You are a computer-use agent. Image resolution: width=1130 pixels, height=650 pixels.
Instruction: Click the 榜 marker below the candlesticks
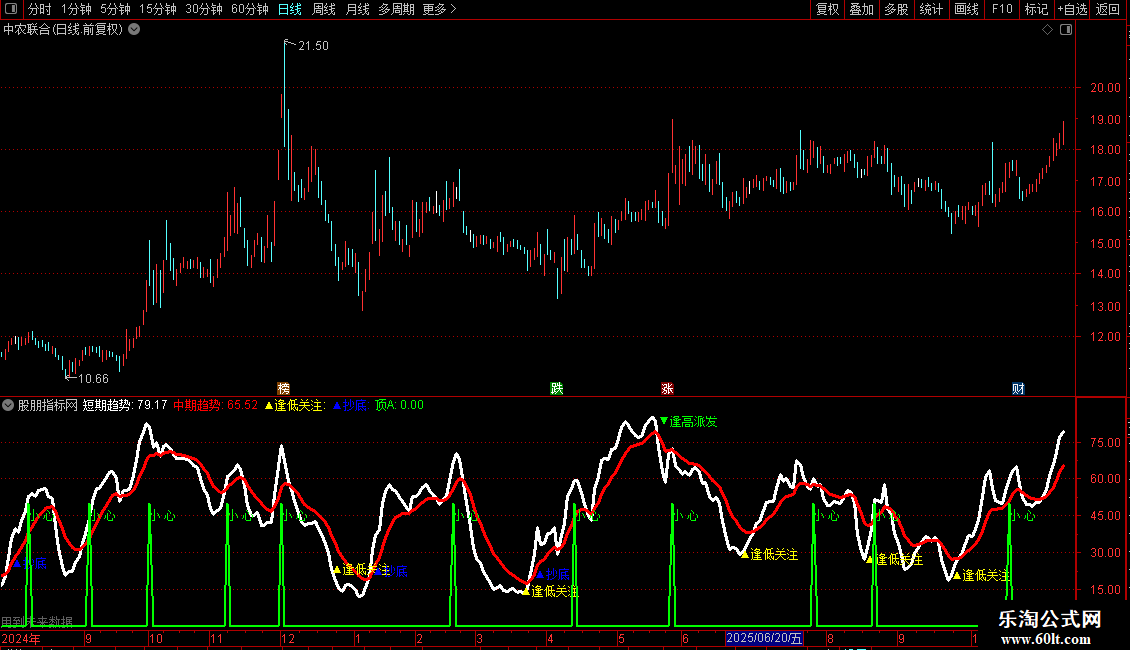(x=283, y=388)
